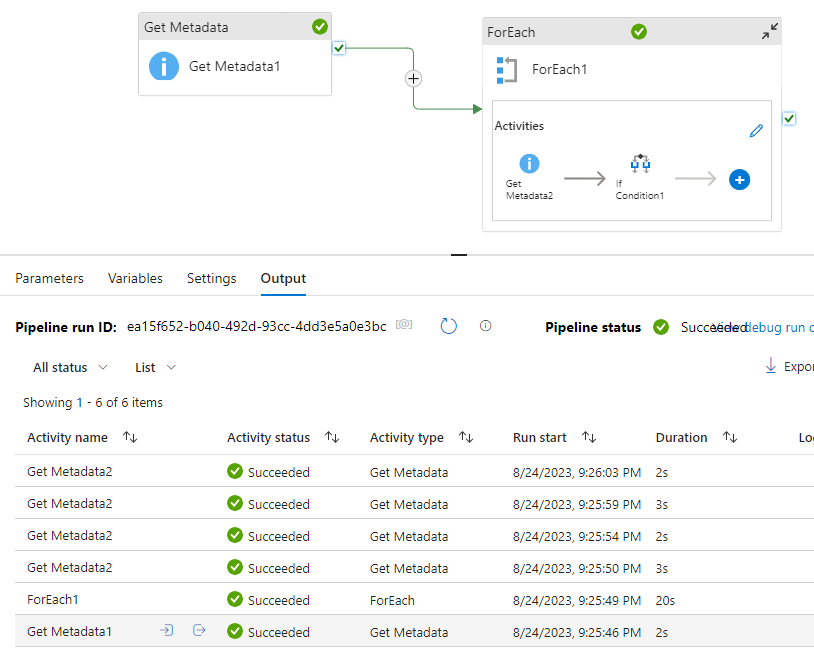This screenshot has height=655, width=814.
Task: Click the ForEach1 row activity name
Action: (52, 599)
